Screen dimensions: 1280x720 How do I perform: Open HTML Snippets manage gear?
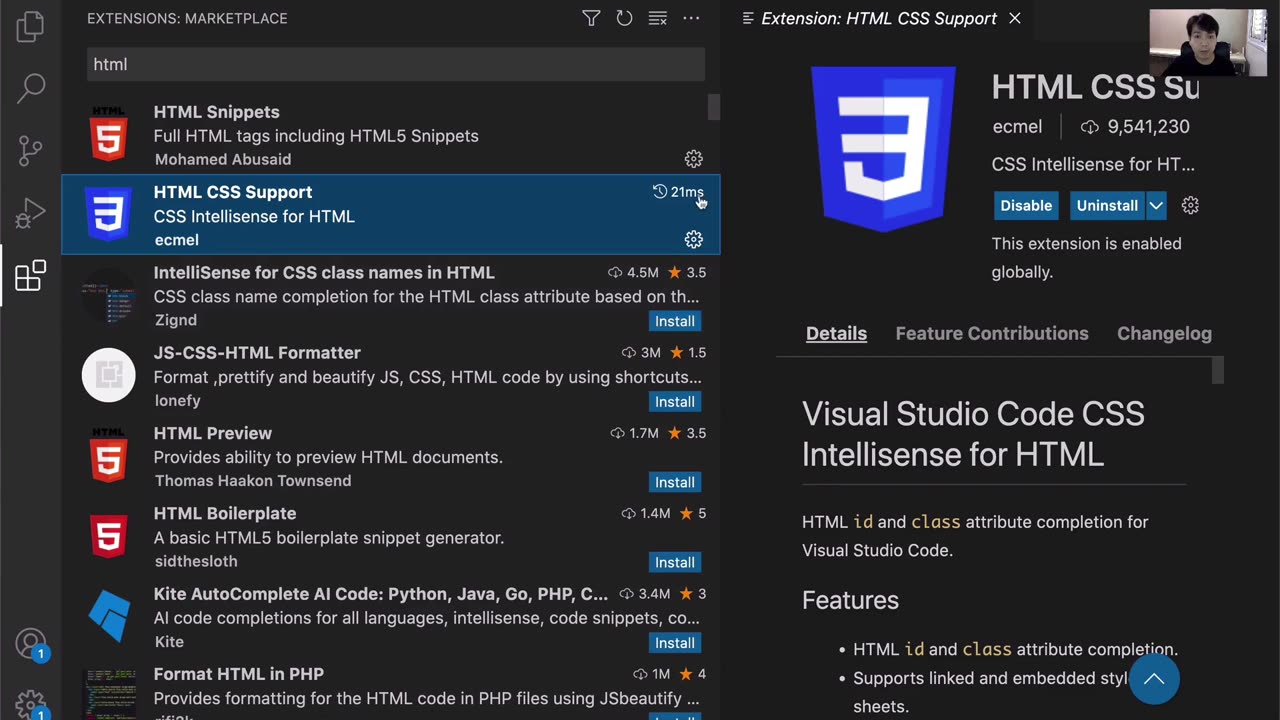click(693, 159)
